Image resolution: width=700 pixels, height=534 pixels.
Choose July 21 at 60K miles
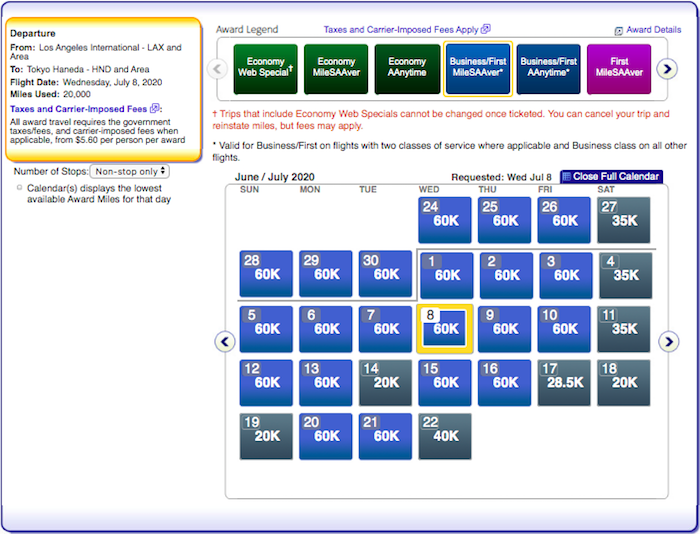pyautogui.click(x=385, y=437)
